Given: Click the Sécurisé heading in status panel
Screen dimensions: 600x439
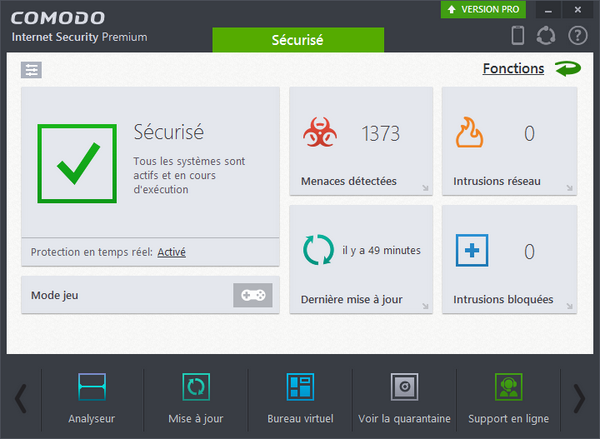Looking at the screenshot, I should click(168, 132).
